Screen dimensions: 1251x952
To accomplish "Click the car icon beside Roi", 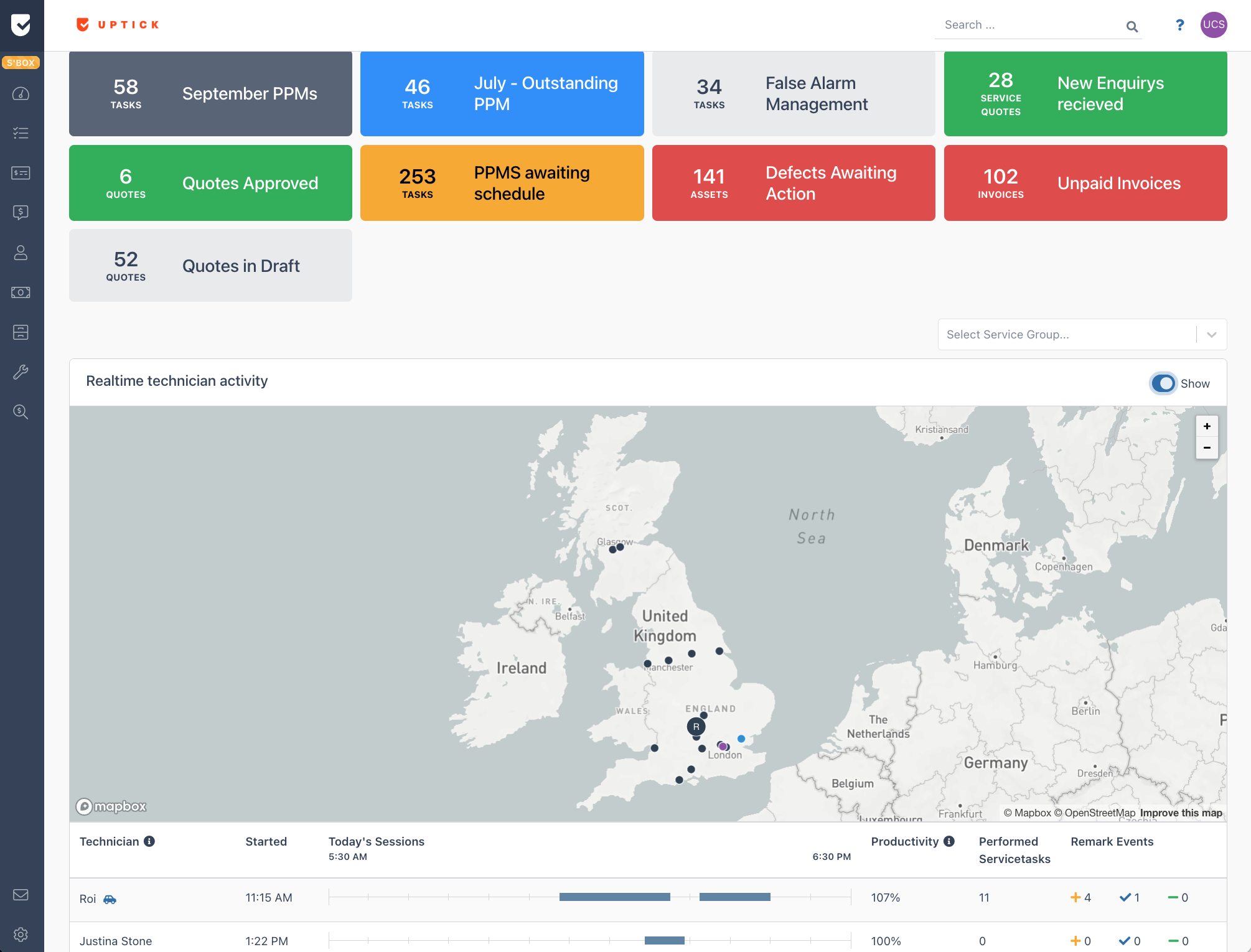I will [x=110, y=899].
